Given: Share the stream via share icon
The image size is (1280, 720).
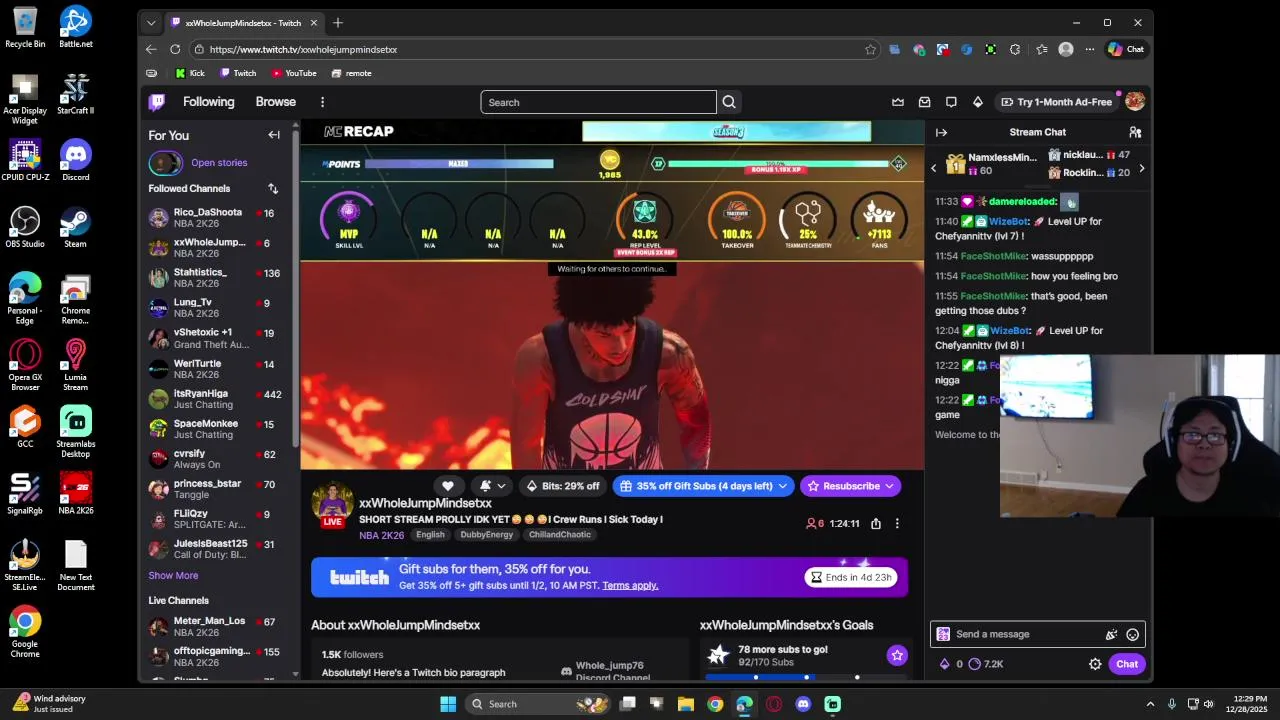Looking at the screenshot, I should (876, 523).
